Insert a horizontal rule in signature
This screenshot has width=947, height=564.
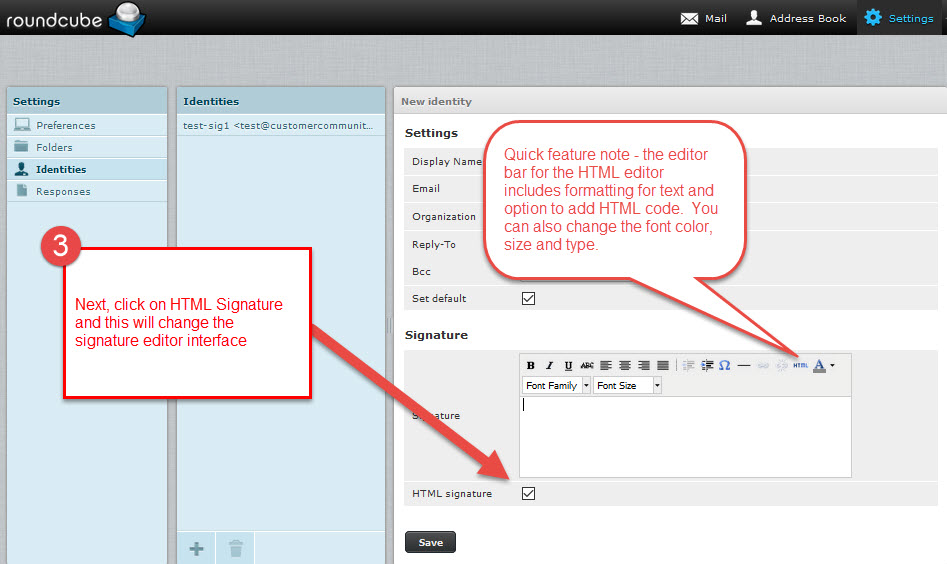pos(744,366)
